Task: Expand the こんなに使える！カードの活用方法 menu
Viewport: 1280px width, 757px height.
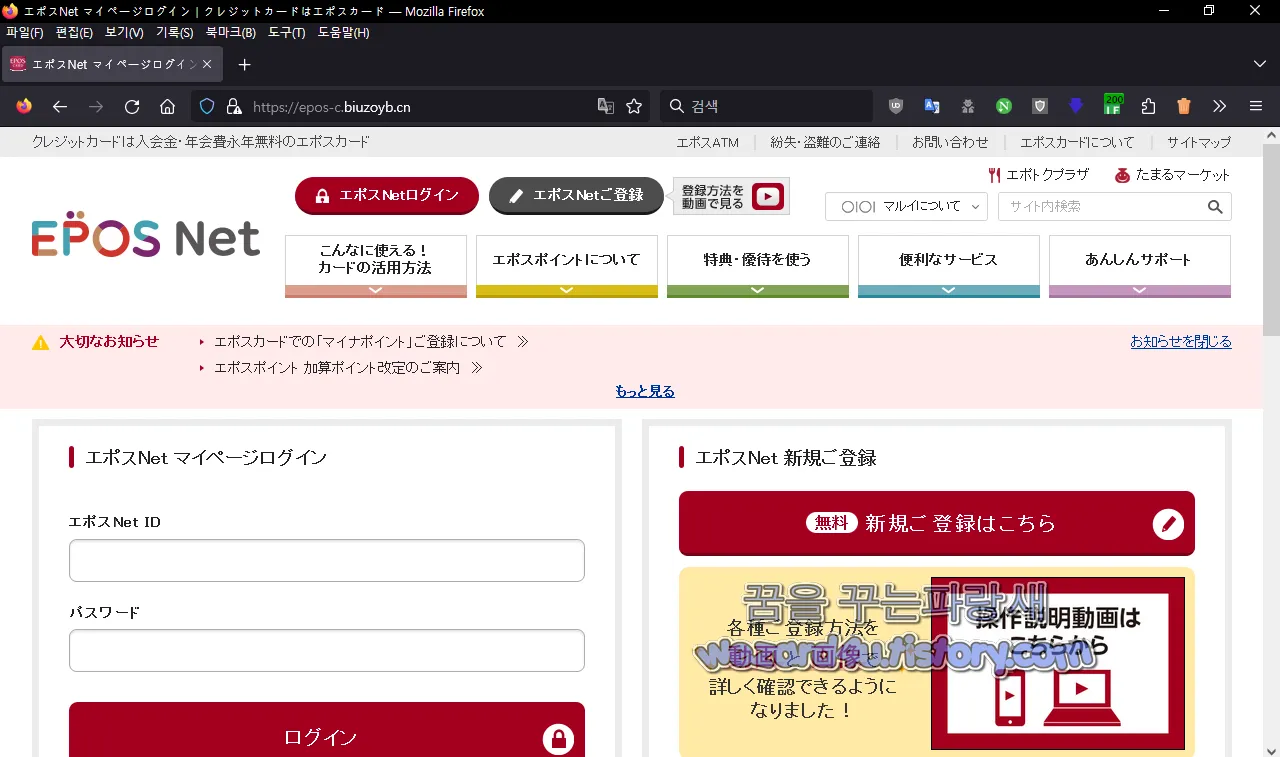Action: [x=376, y=266]
